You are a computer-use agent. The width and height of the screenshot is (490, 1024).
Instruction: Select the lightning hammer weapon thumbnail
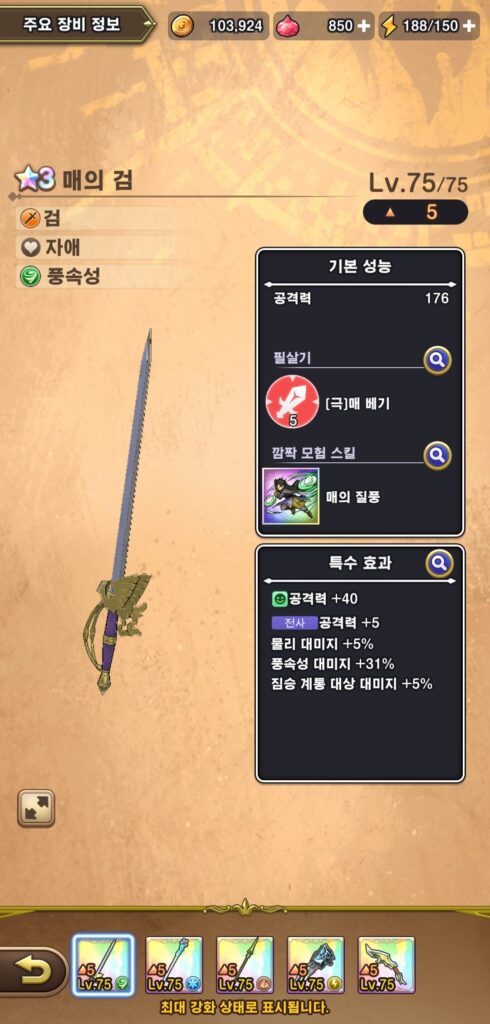pyautogui.click(x=316, y=965)
